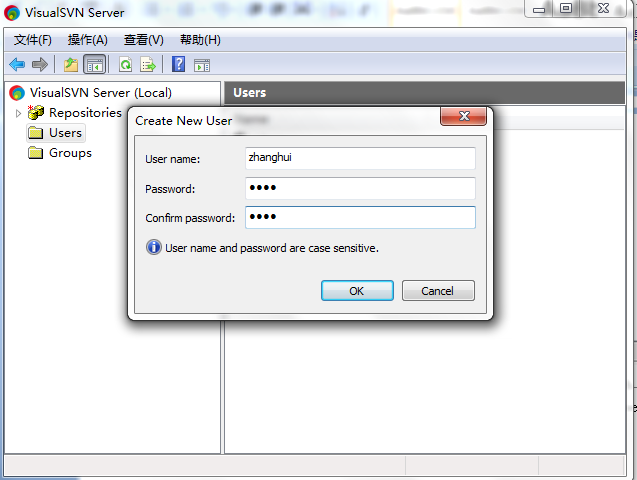Click the Confirm password input field

(x=360, y=217)
